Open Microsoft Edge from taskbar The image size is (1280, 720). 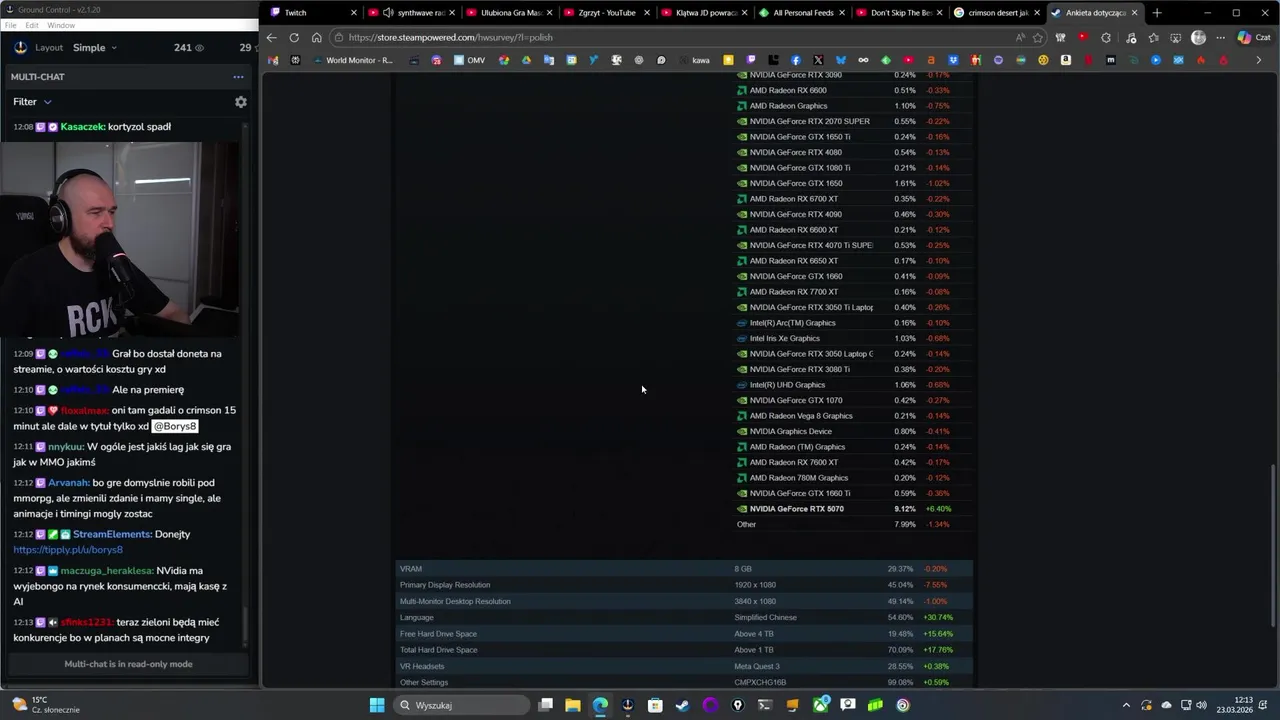point(600,705)
